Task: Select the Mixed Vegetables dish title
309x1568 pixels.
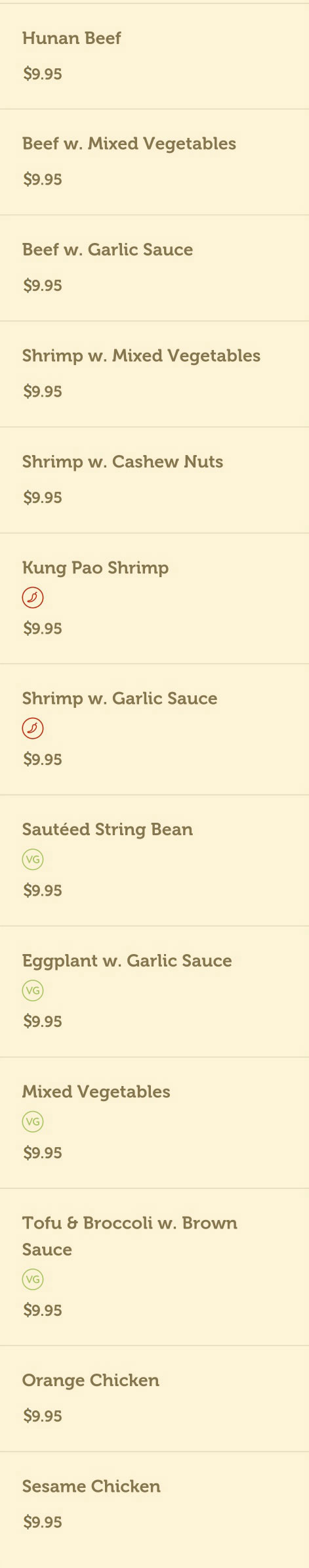Action: (96, 1092)
